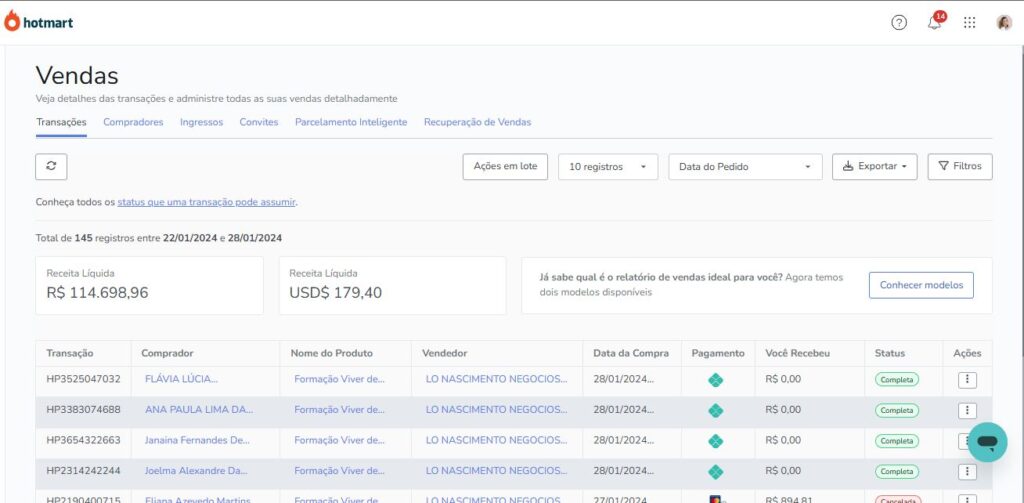Click payment icon for HP3383074688 row
This screenshot has height=503, width=1024.
pos(716,411)
